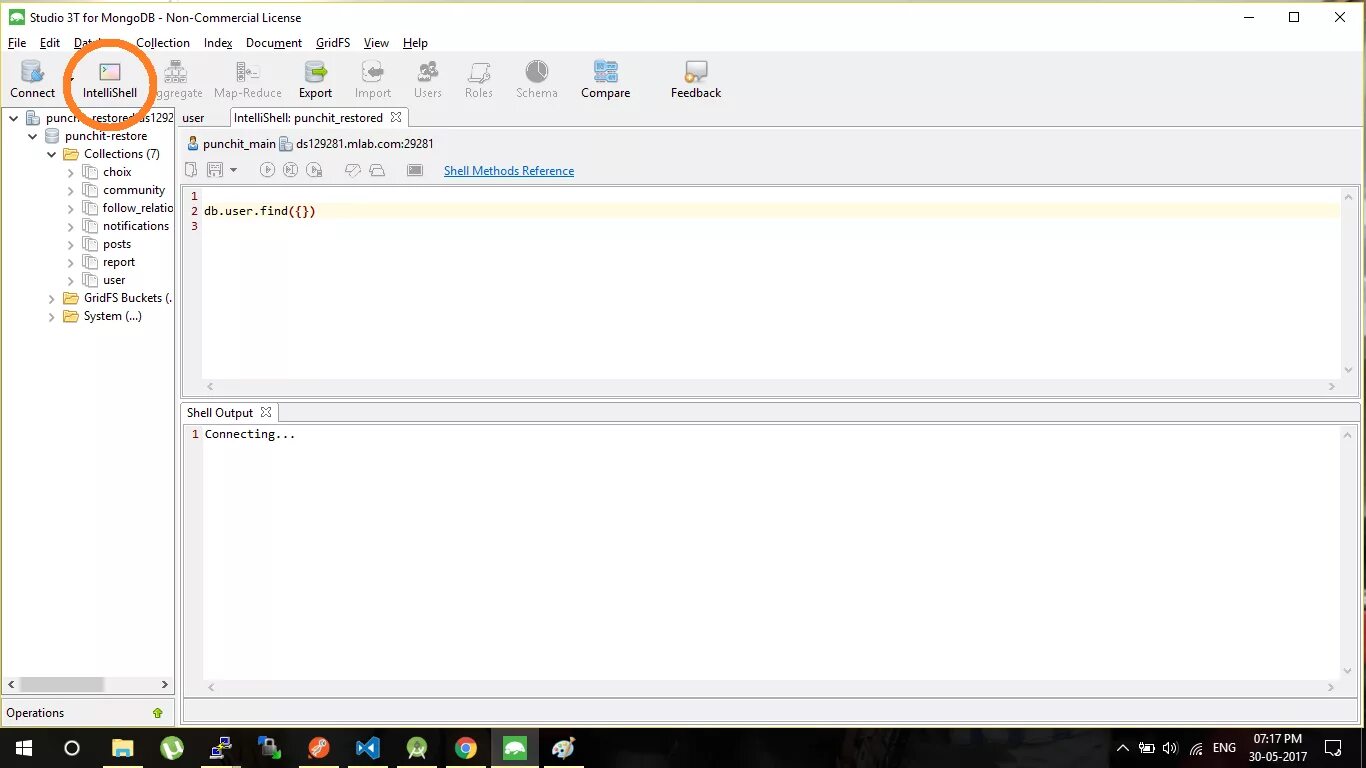Click the terminal screen icon
This screenshot has height=768, width=1366.
point(415,170)
